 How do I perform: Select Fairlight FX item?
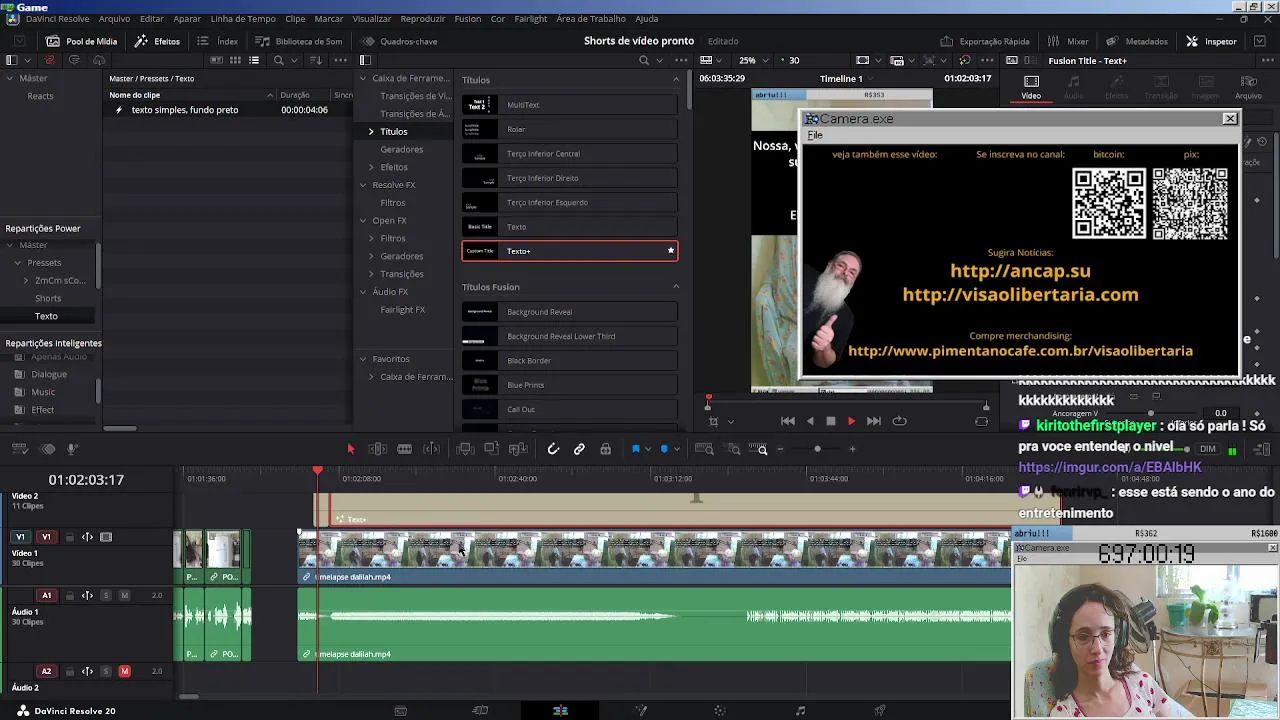tap(402, 310)
